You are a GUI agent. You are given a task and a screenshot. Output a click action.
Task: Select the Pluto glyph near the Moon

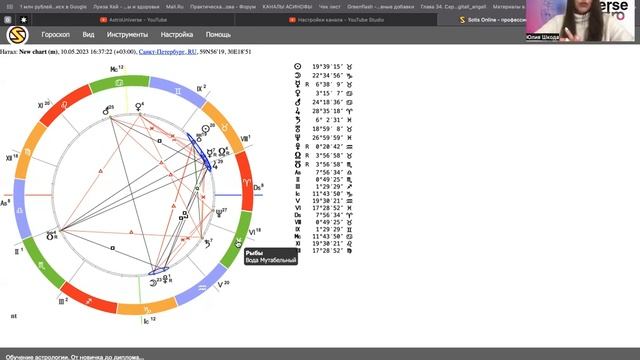pos(165,280)
